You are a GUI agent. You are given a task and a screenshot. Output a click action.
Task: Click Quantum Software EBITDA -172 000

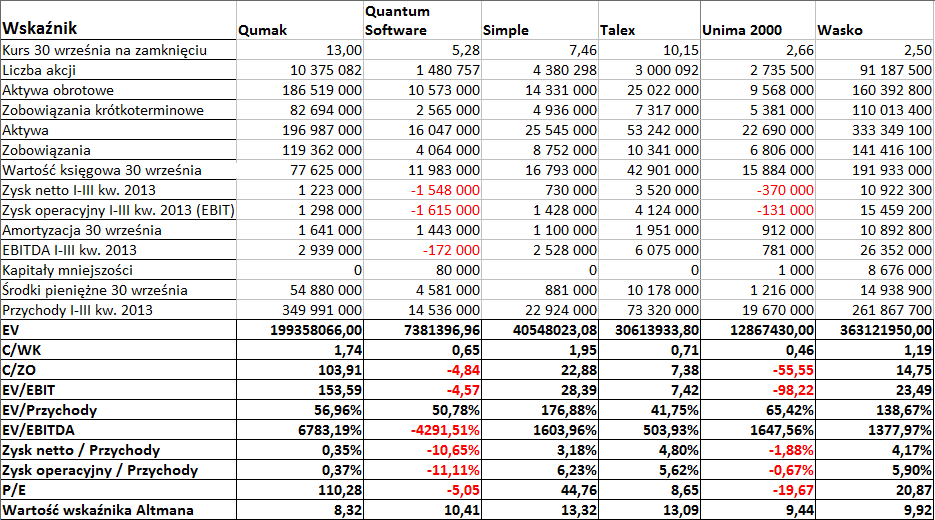tap(451, 250)
